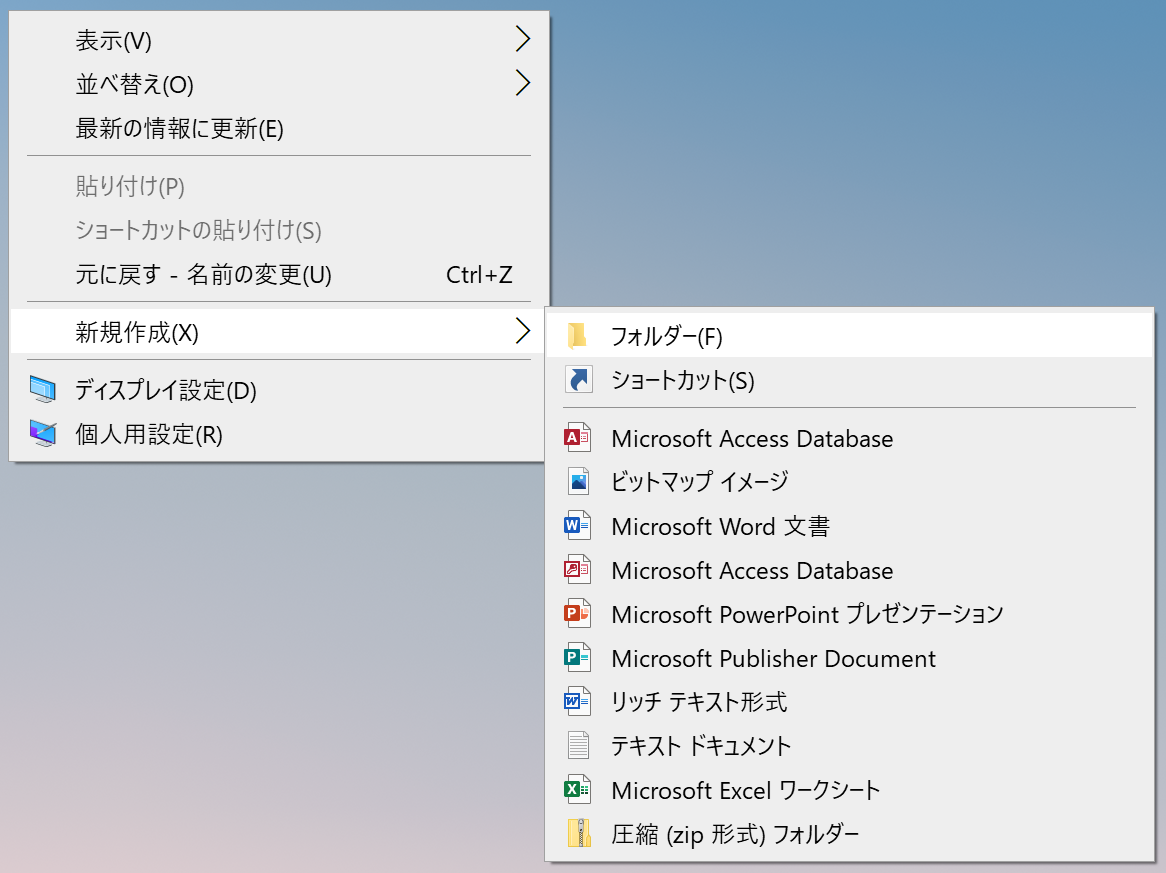
Task: Create a Microsoft PowerPoint プレゼンテーション
Action: tap(849, 613)
